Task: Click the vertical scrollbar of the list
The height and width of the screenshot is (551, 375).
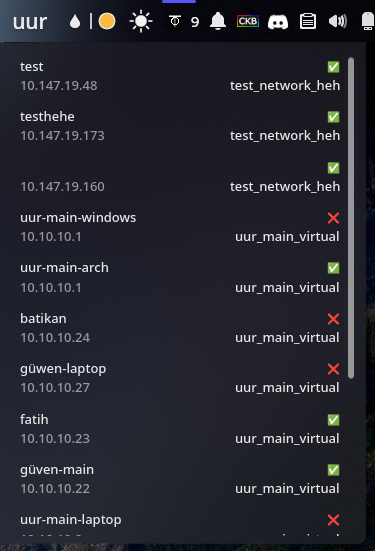Action: 351,218
